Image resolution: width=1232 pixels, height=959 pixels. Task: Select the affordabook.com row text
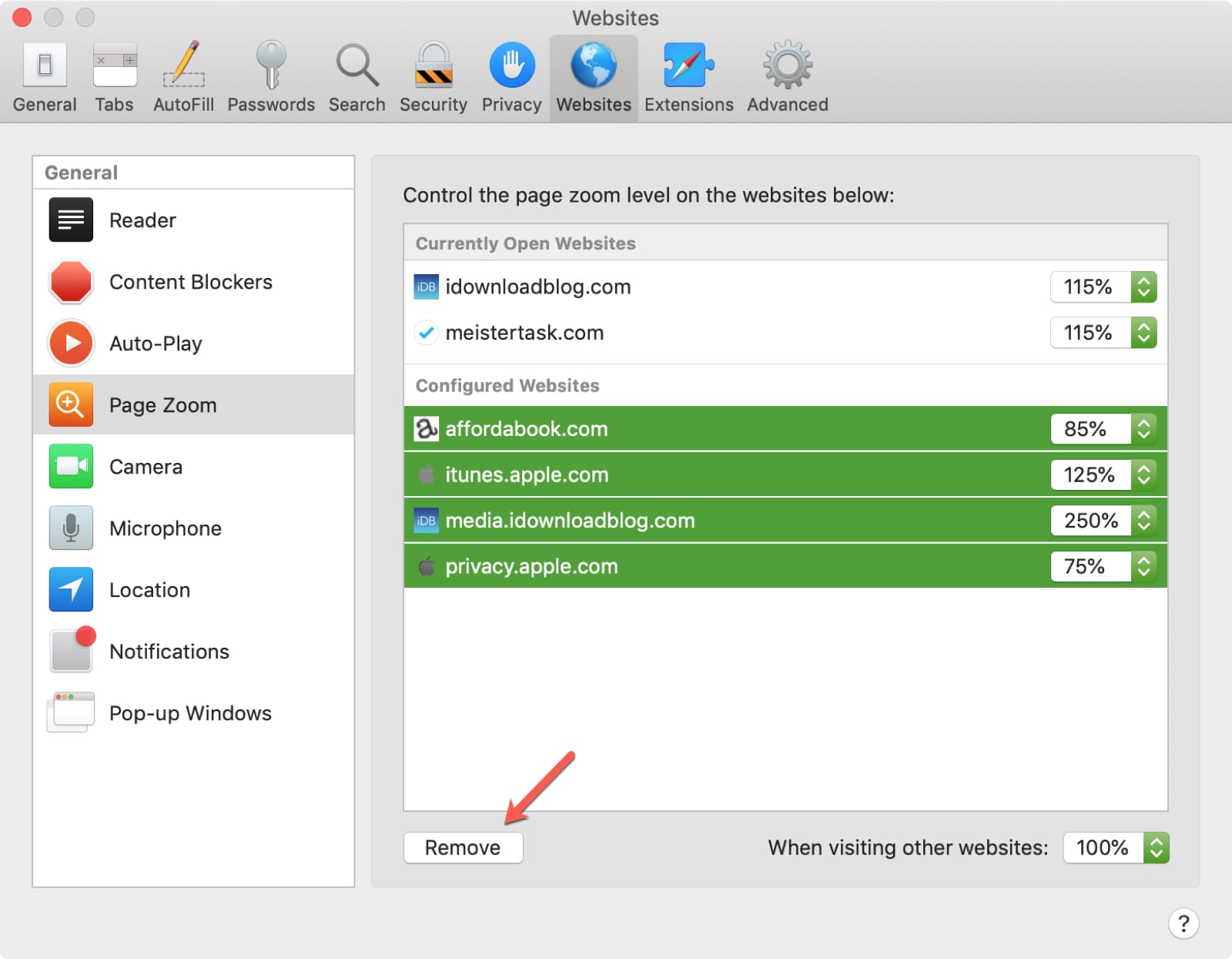tap(527, 428)
